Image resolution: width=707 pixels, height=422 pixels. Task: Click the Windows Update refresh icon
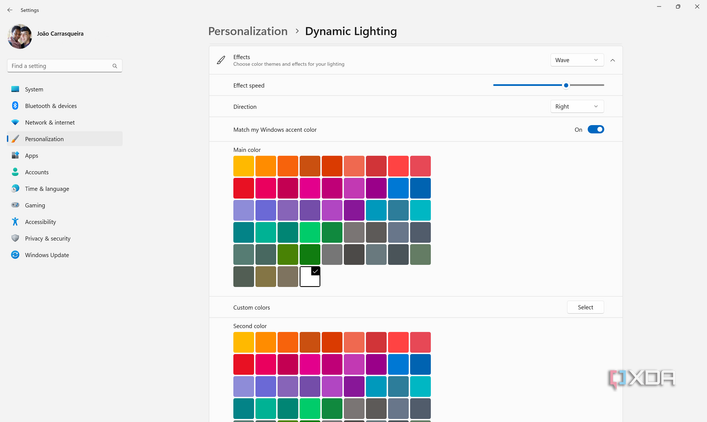pos(15,255)
